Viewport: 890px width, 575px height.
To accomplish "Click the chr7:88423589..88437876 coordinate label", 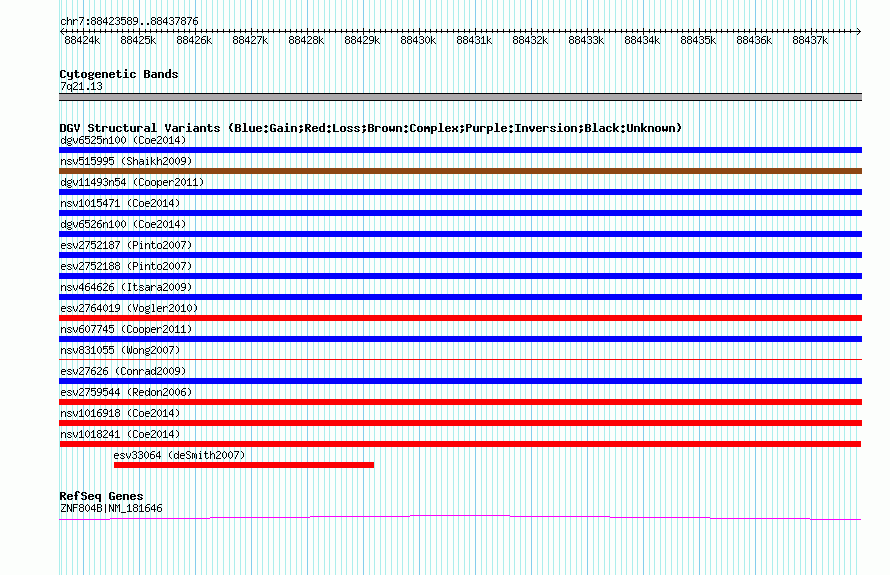I will (129, 22).
